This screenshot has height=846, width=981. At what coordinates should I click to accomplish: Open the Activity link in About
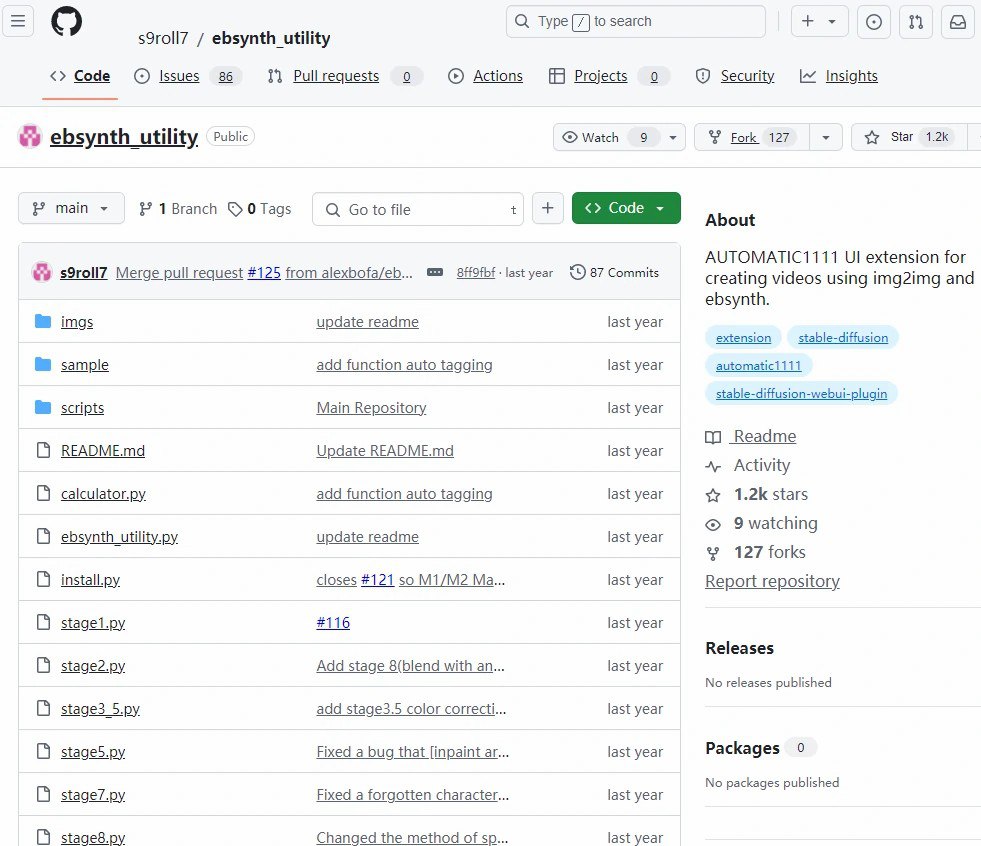[748, 465]
